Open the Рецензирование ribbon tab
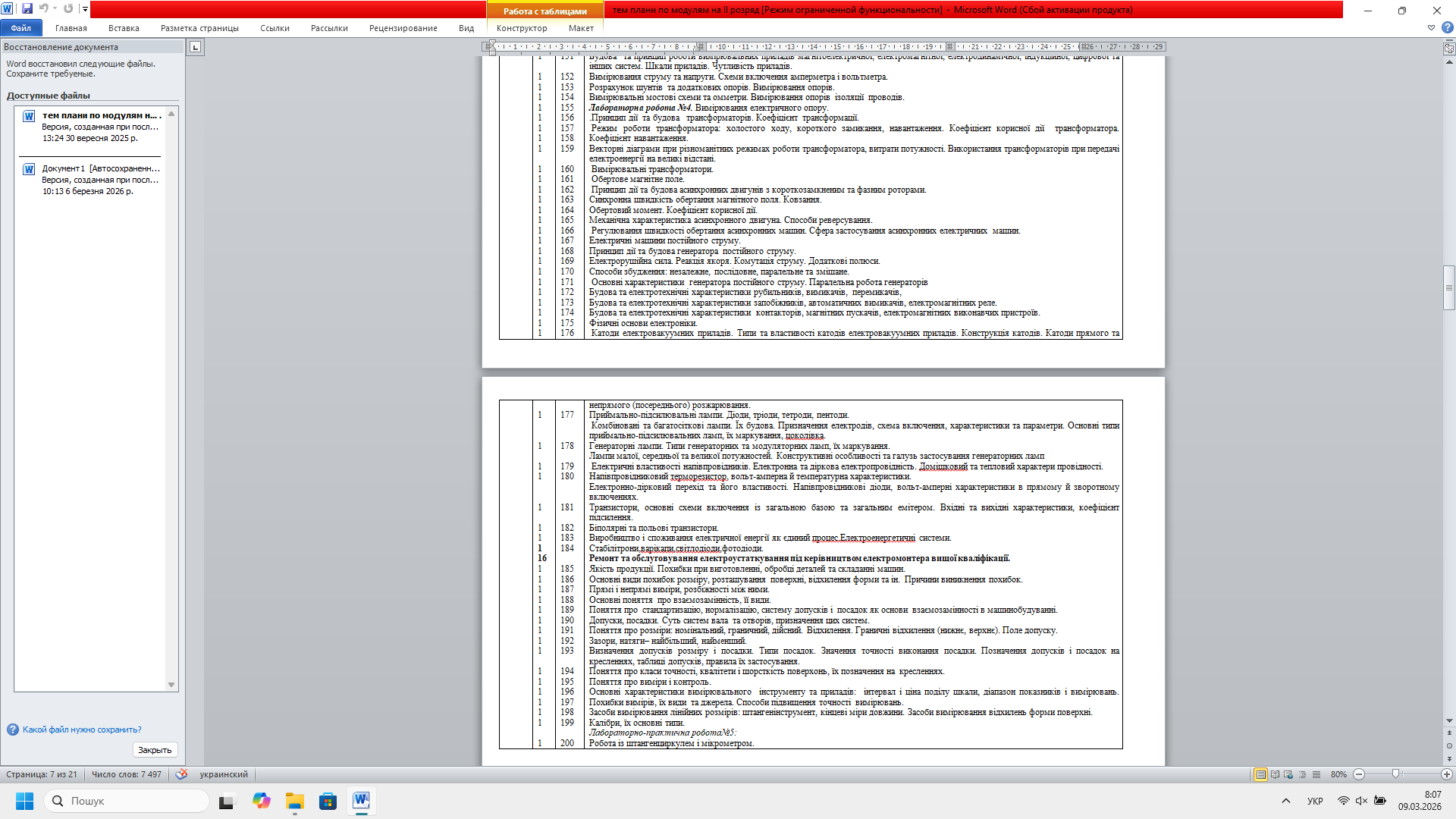The width and height of the screenshot is (1456, 819). [x=403, y=28]
